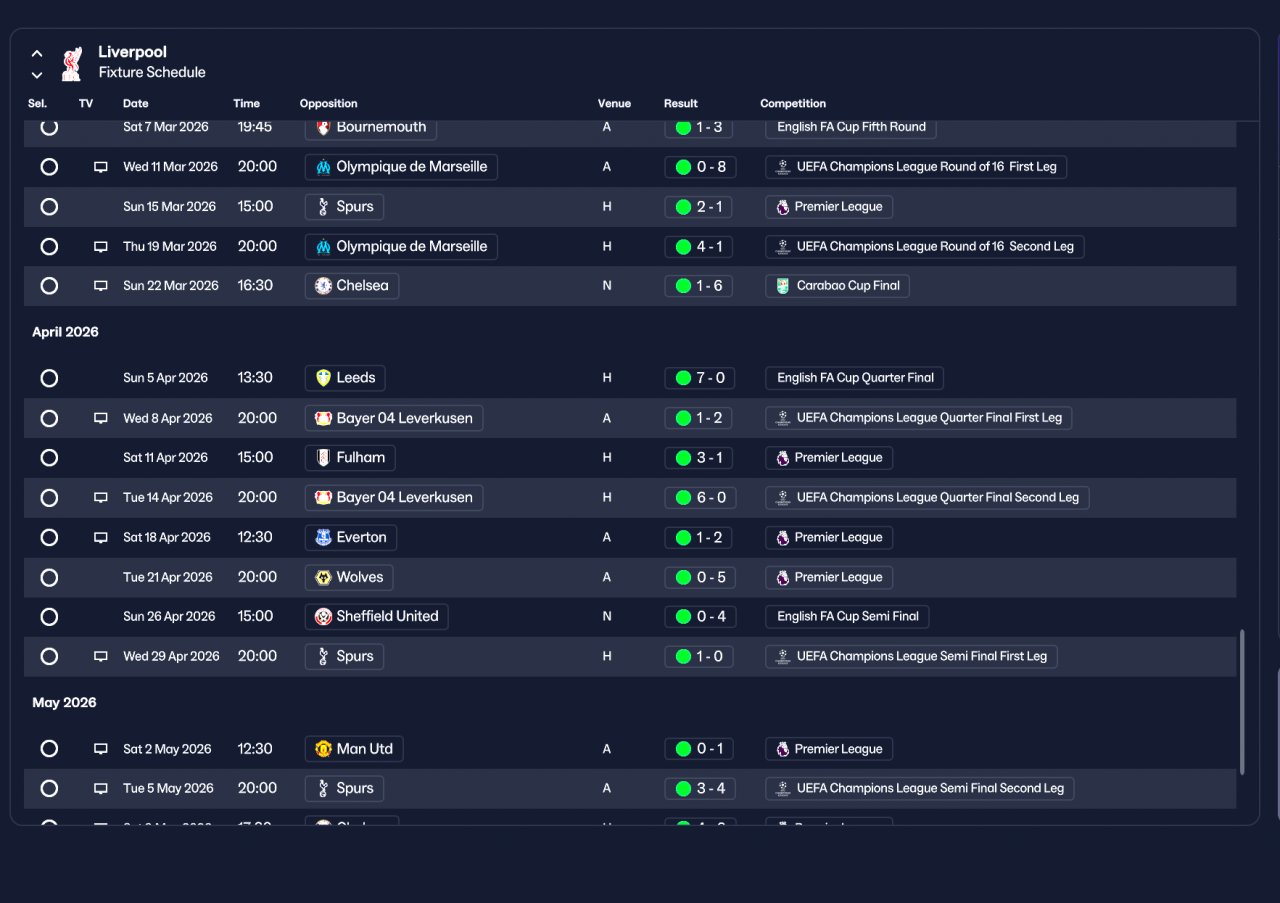Open Bayer 04 Leverkusen on 8 Apr
The height and width of the screenshot is (903, 1280).
coord(394,418)
